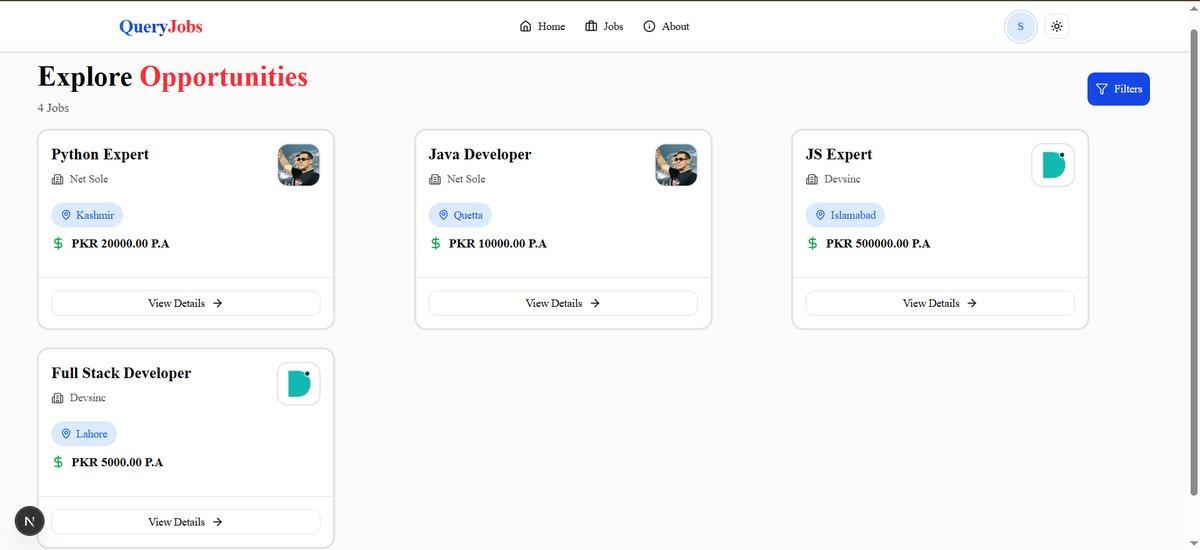
Task: Click the 'PKR 10000.00 P.A' salary
Action: (498, 243)
